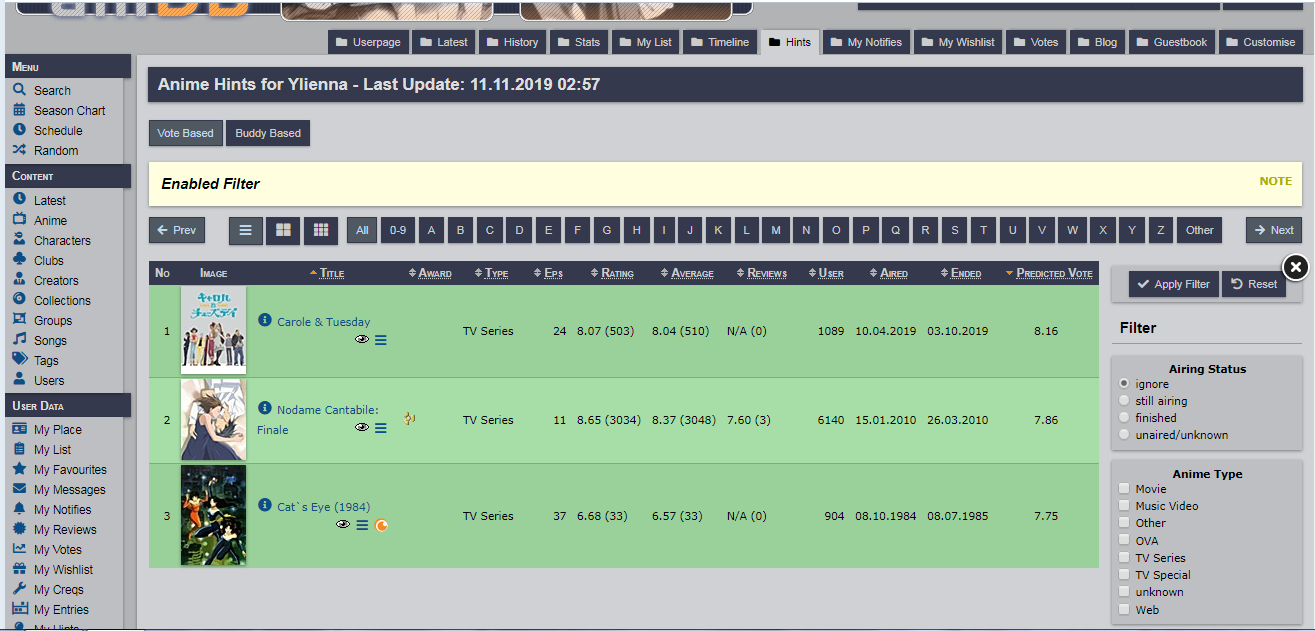This screenshot has height=631, width=1315.
Task: Reset the filter settings
Action: coord(1254,284)
